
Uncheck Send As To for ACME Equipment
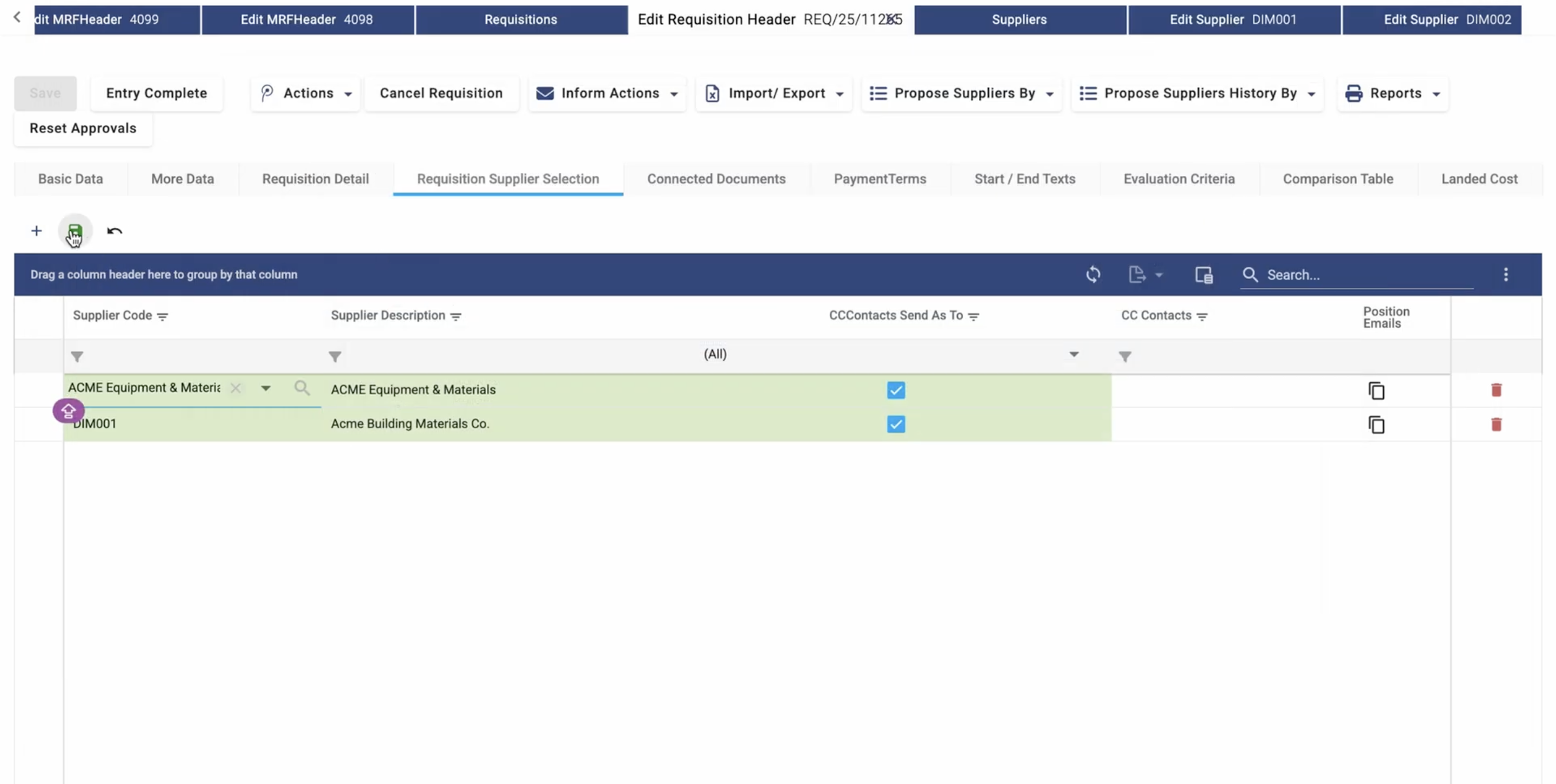[x=896, y=390]
